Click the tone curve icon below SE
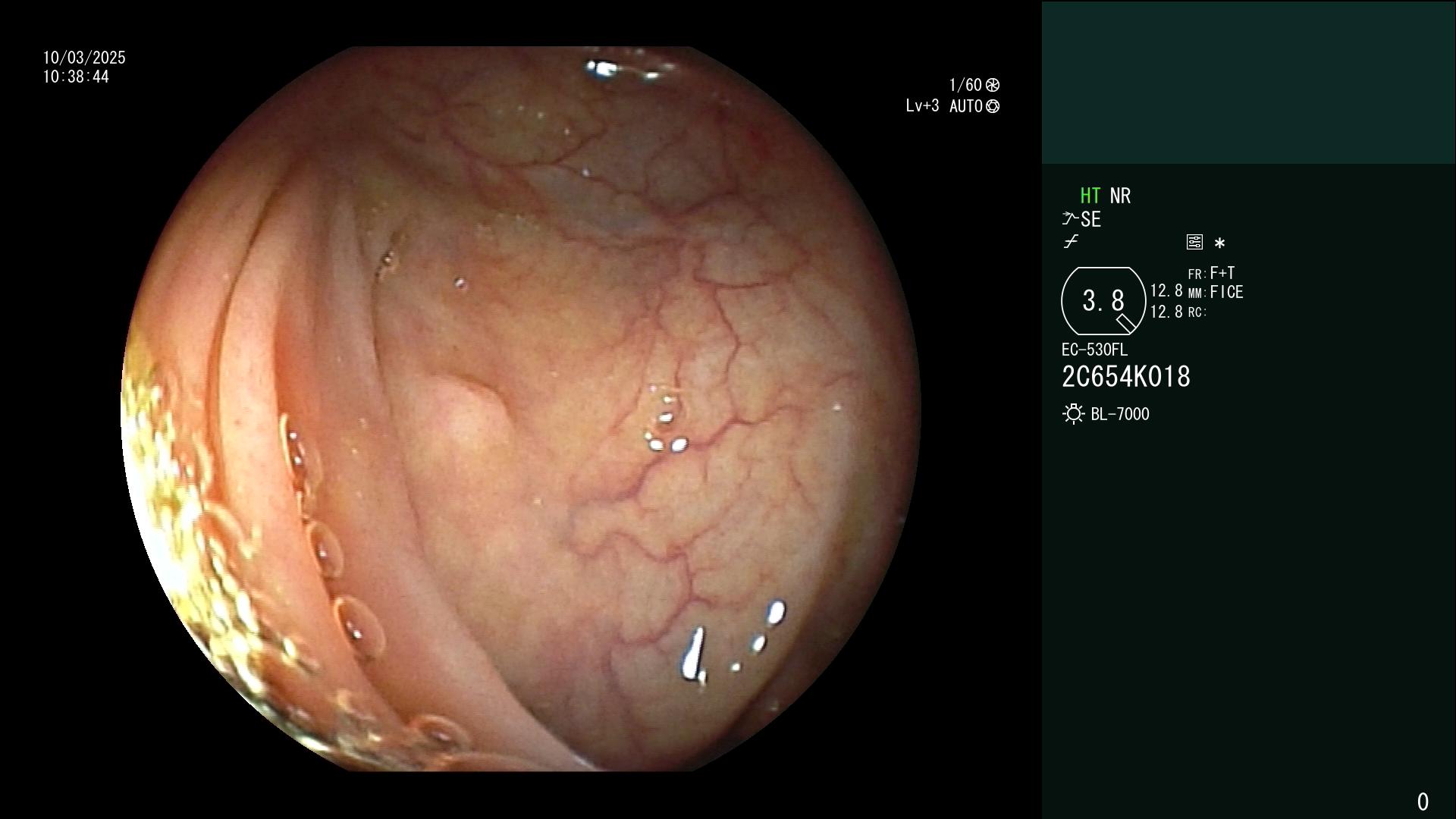This screenshot has width=1456, height=819. click(x=1070, y=242)
